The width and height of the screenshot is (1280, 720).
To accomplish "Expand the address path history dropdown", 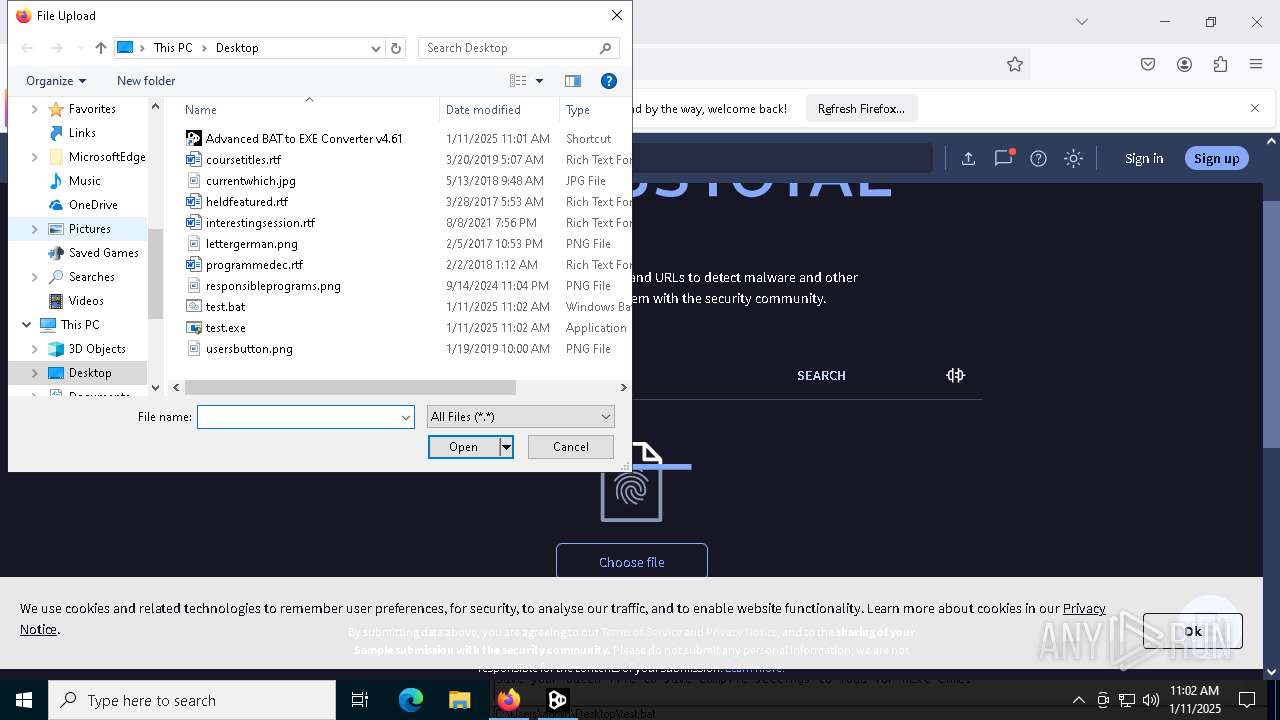I will click(x=376, y=48).
